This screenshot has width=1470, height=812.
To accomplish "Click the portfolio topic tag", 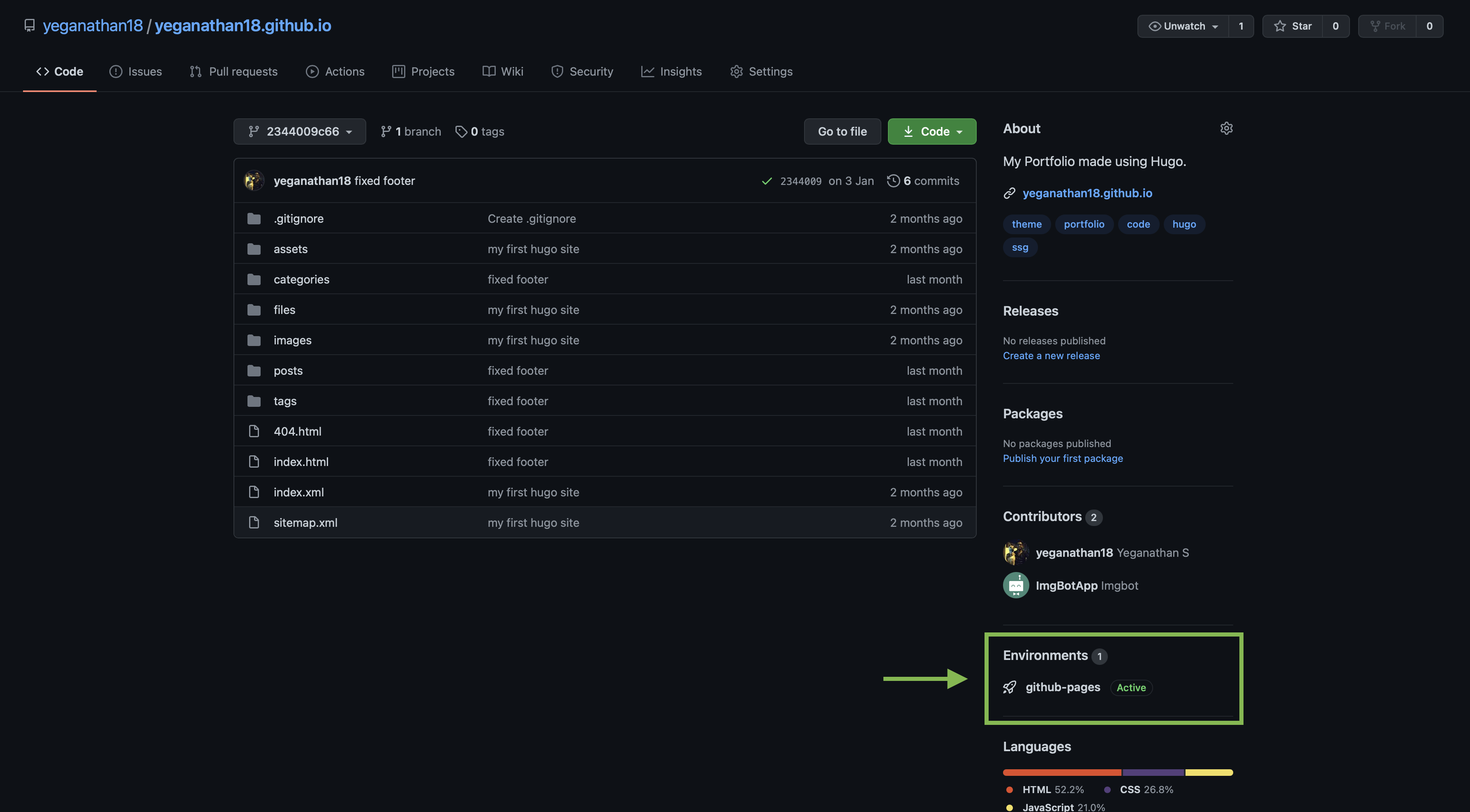I will click(1084, 224).
